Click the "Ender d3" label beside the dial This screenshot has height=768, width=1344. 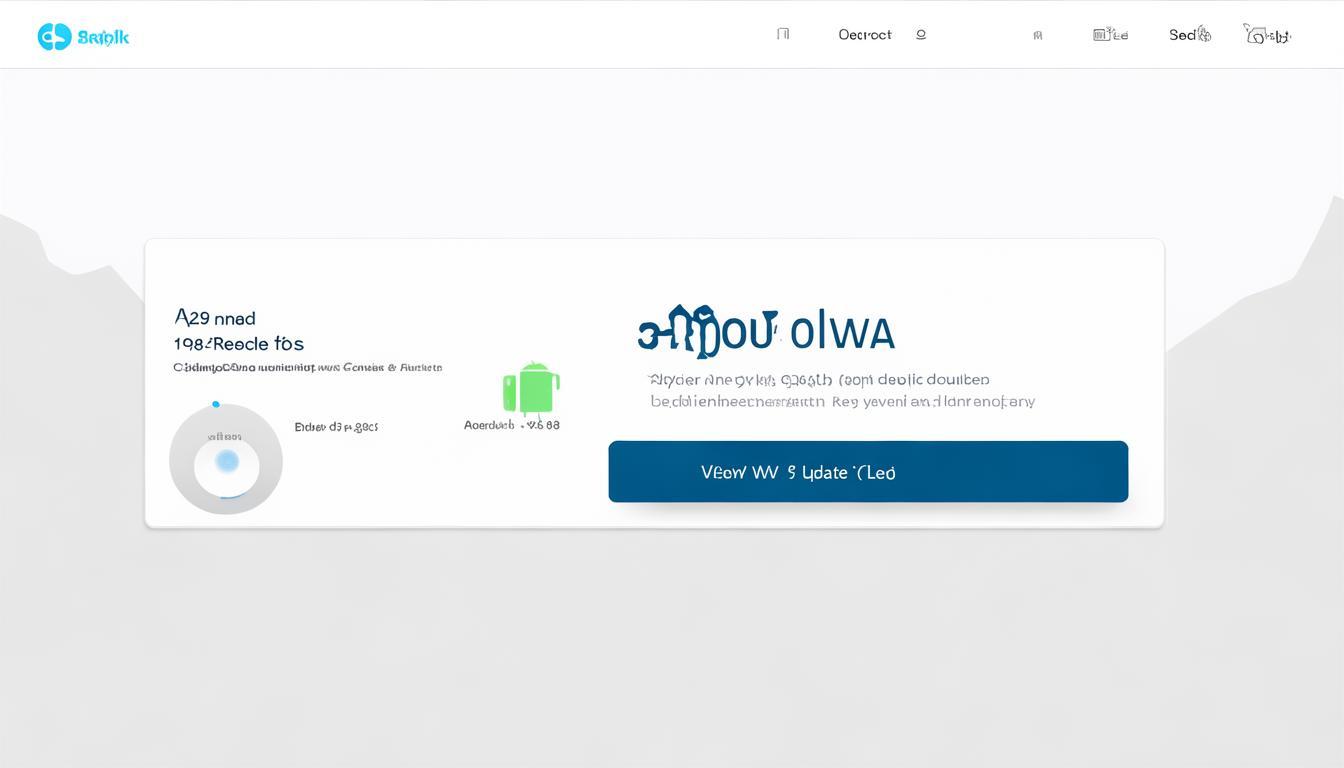(x=336, y=427)
